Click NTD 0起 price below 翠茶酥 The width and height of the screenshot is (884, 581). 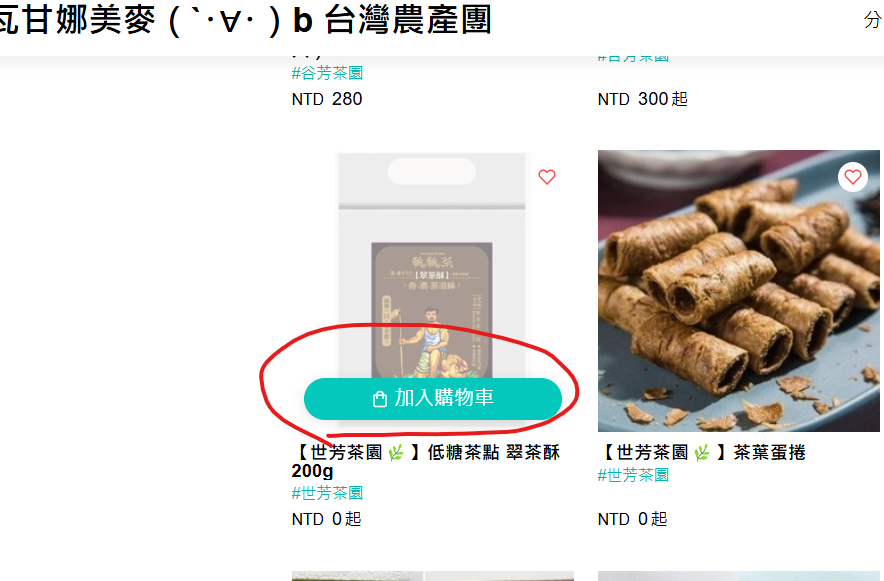pos(326,519)
